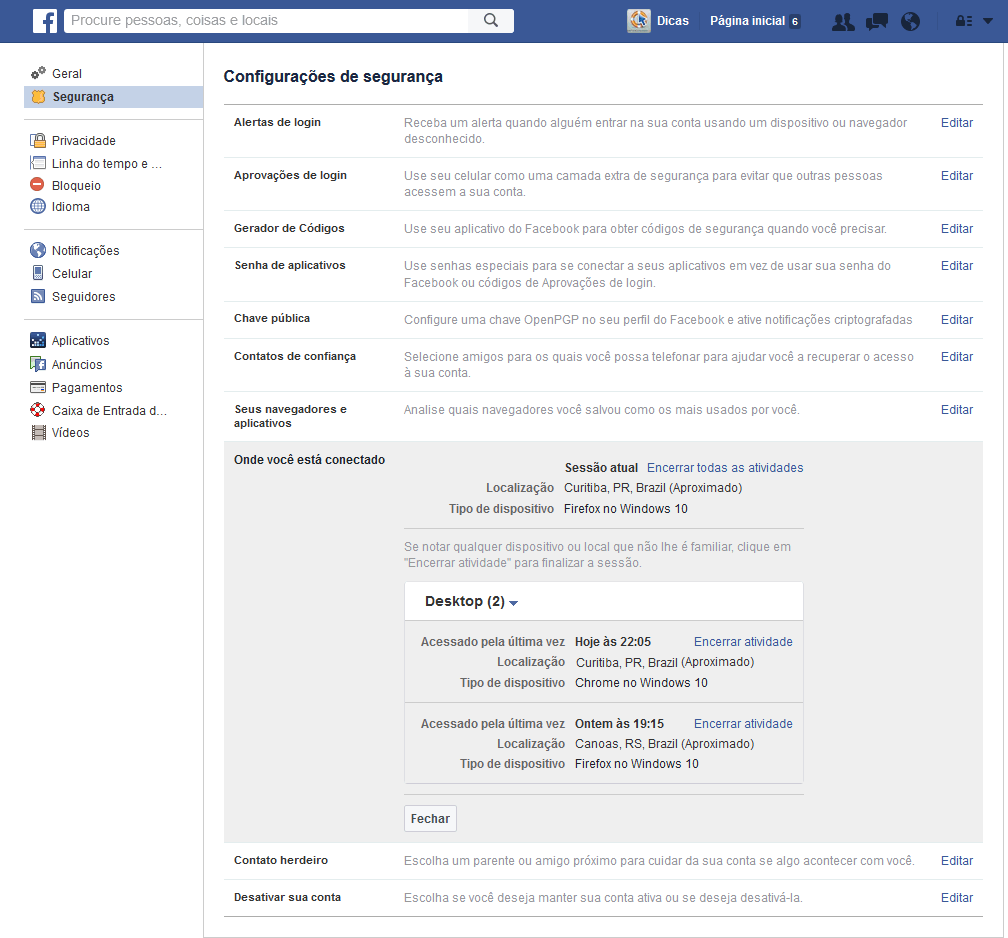Open account menu dropdown arrow
The image size is (1008, 938).
coord(988,21)
